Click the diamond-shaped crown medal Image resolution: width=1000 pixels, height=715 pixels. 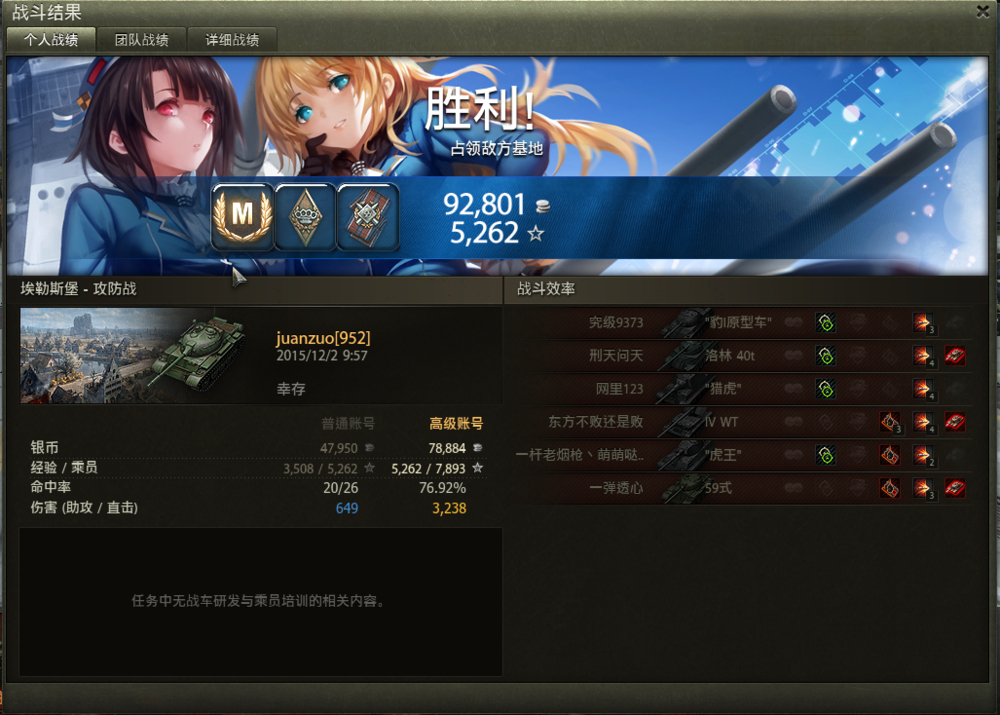pyautogui.click(x=305, y=216)
